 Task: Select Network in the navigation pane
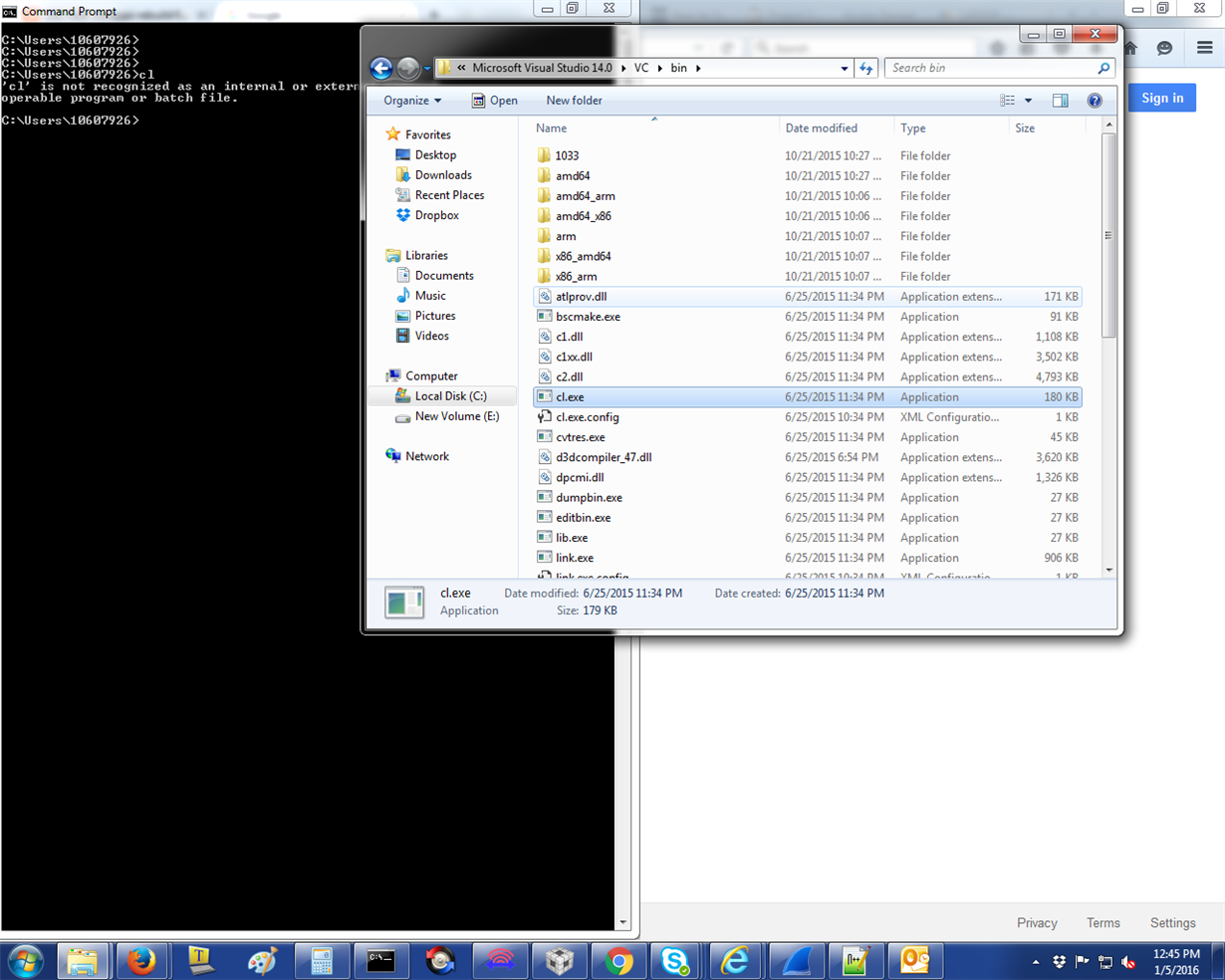click(x=426, y=456)
